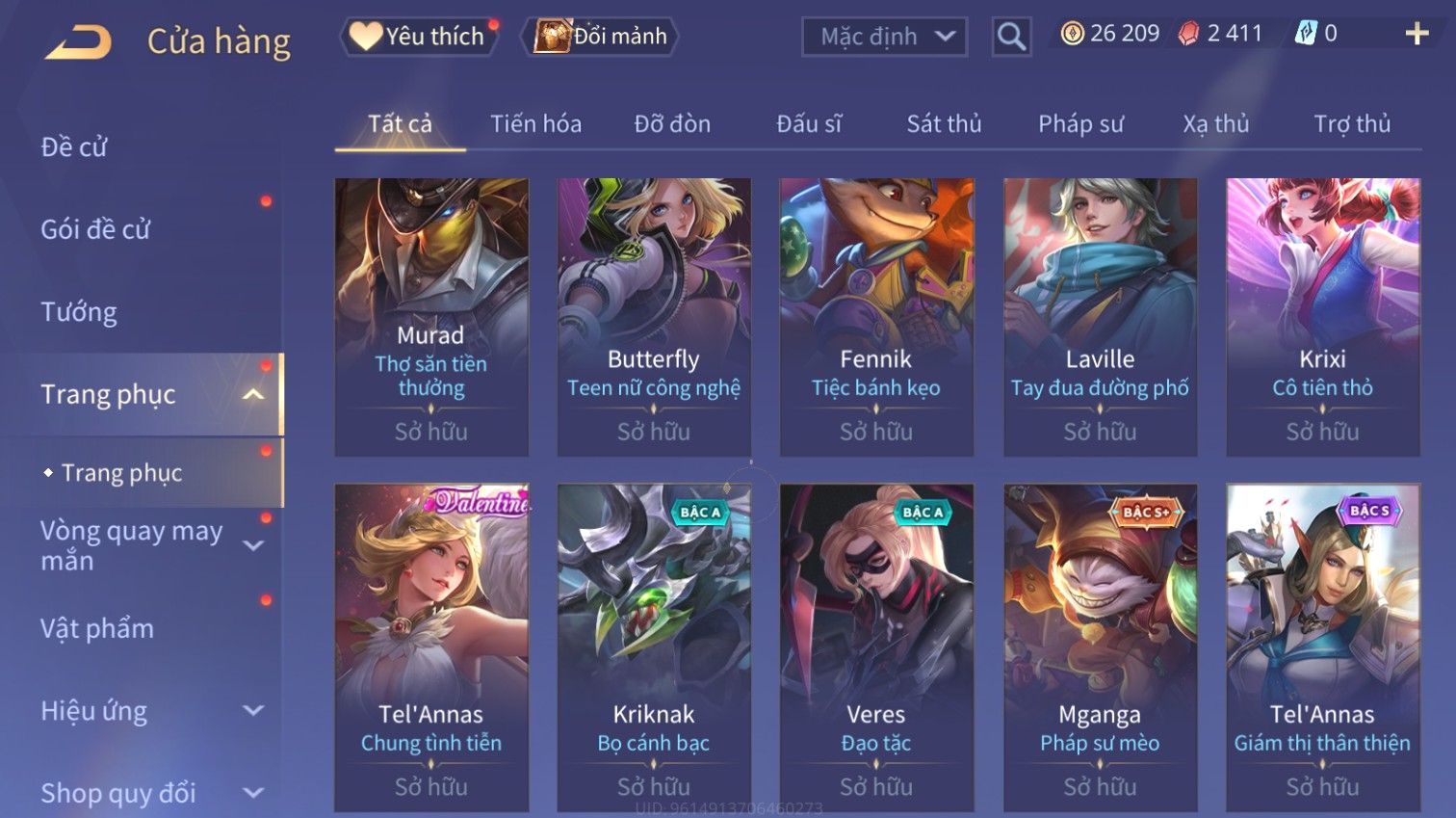Open the search magnifier icon
The height and width of the screenshot is (818, 1456).
click(x=1011, y=37)
